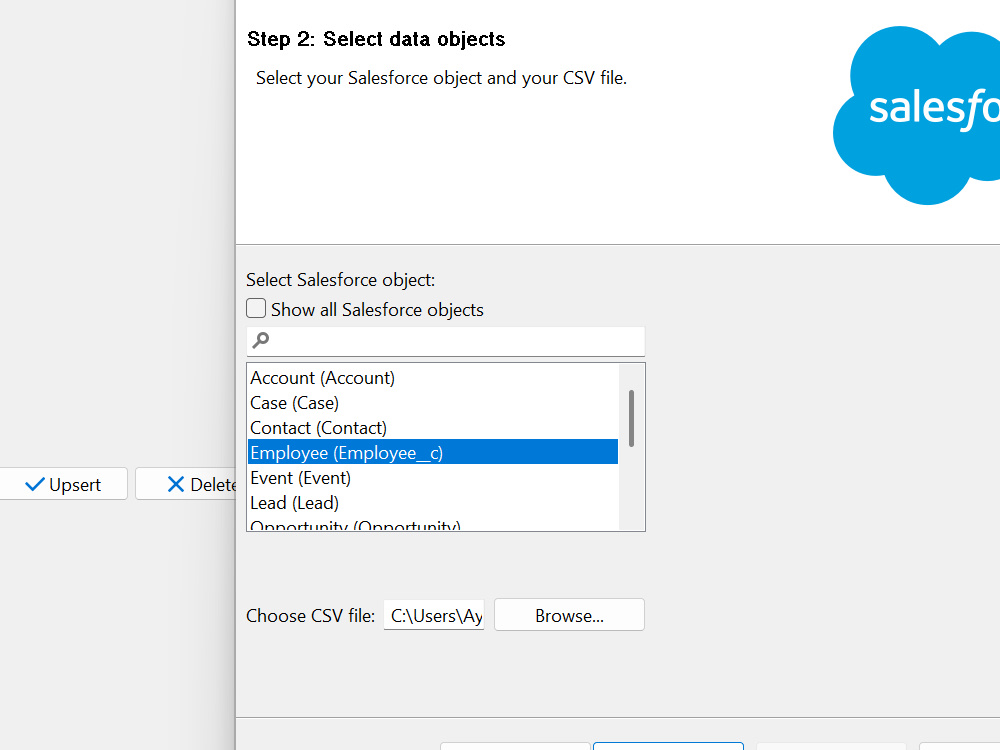Click the object search field
Viewport: 1000px width, 750px height.
click(x=445, y=341)
